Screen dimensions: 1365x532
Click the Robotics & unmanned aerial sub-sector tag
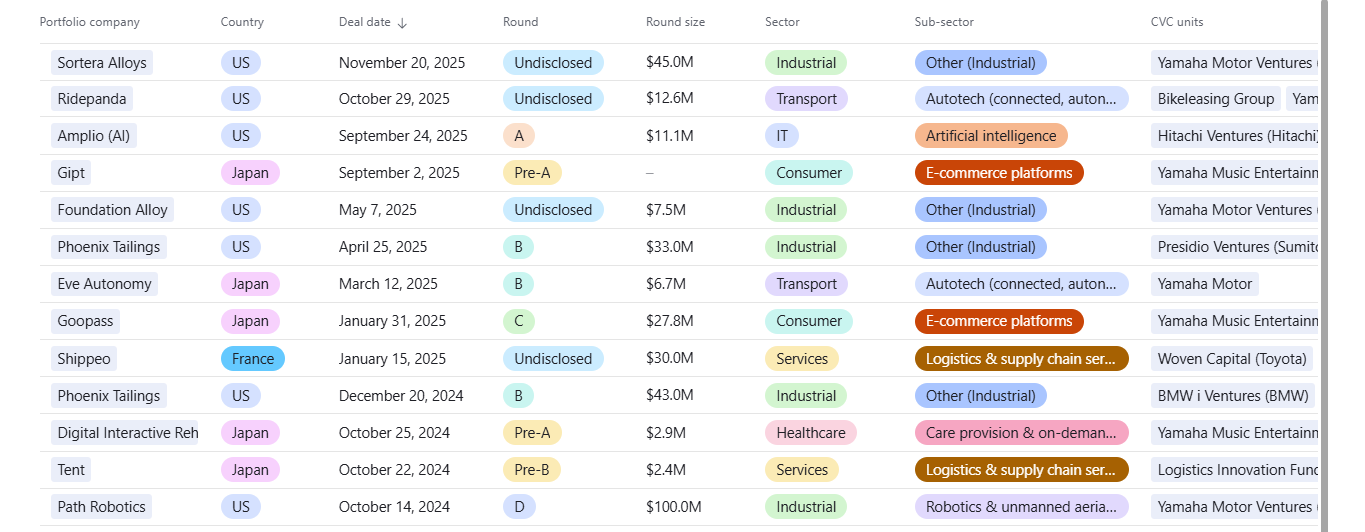pos(1020,507)
